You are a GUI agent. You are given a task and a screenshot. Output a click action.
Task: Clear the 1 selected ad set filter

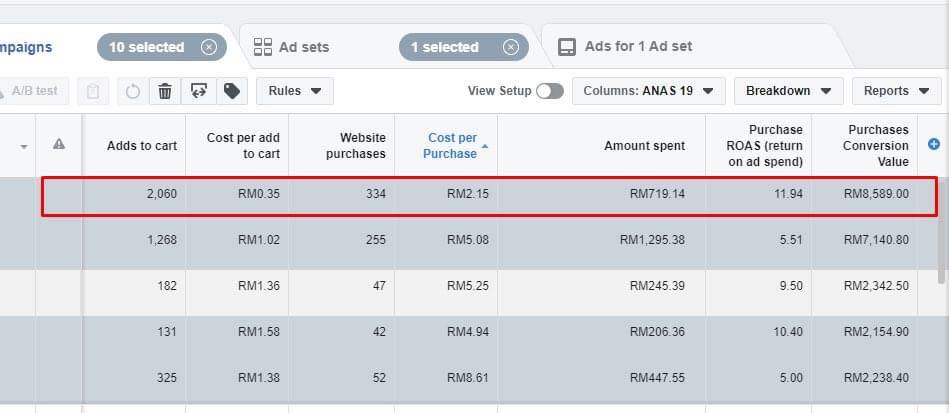(510, 47)
